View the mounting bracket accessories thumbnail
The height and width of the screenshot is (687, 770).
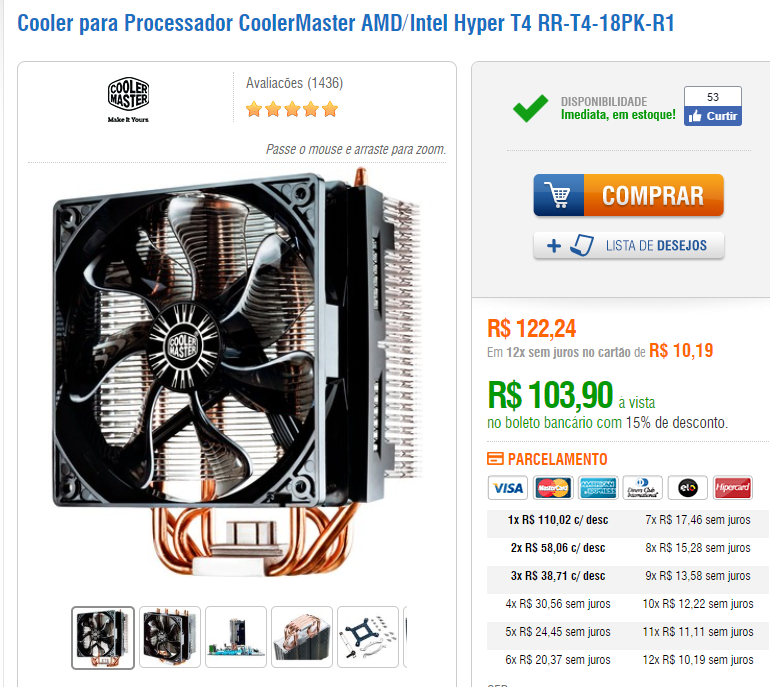368,637
